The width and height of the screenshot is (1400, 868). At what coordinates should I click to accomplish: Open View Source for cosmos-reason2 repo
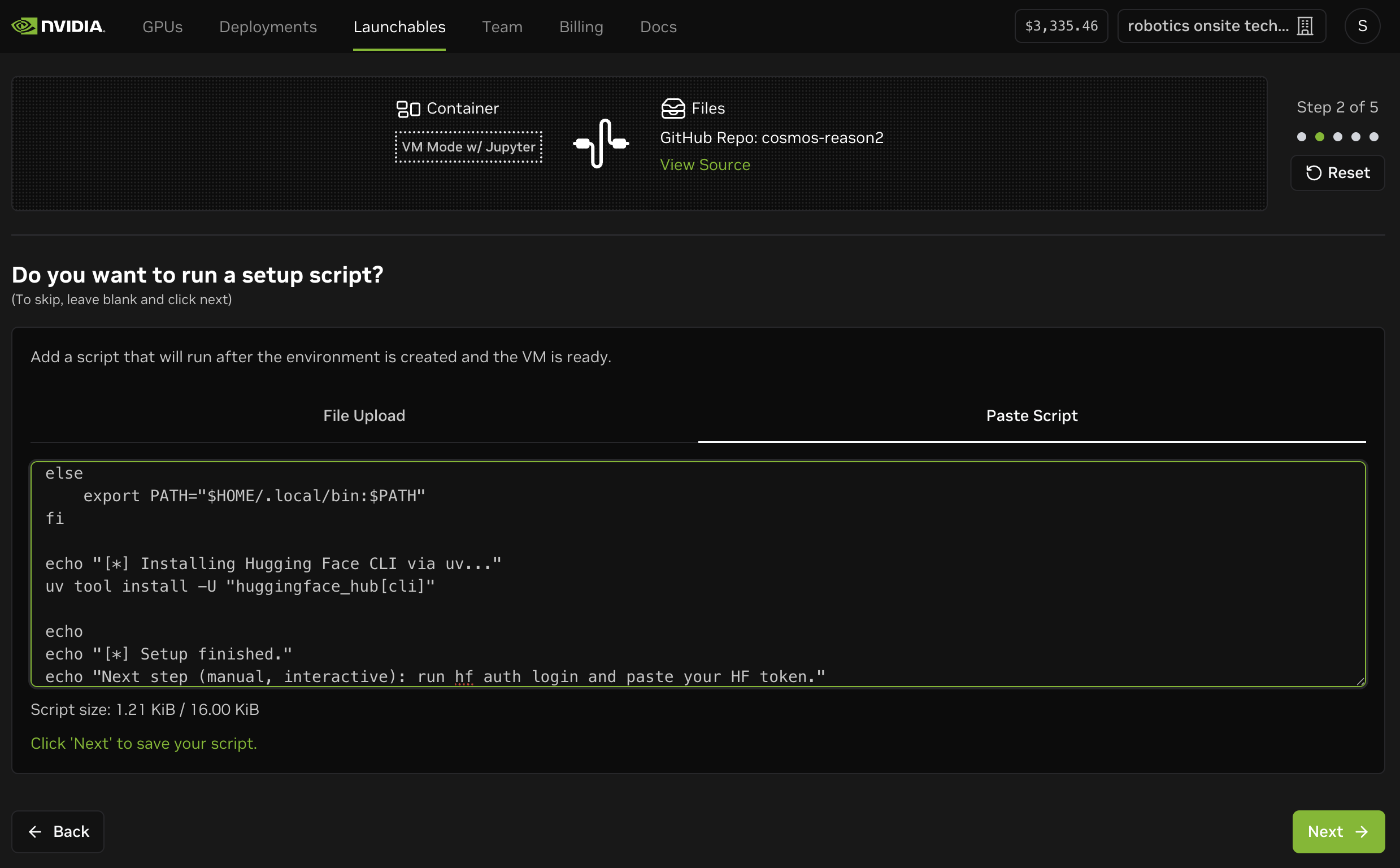pyautogui.click(x=705, y=165)
